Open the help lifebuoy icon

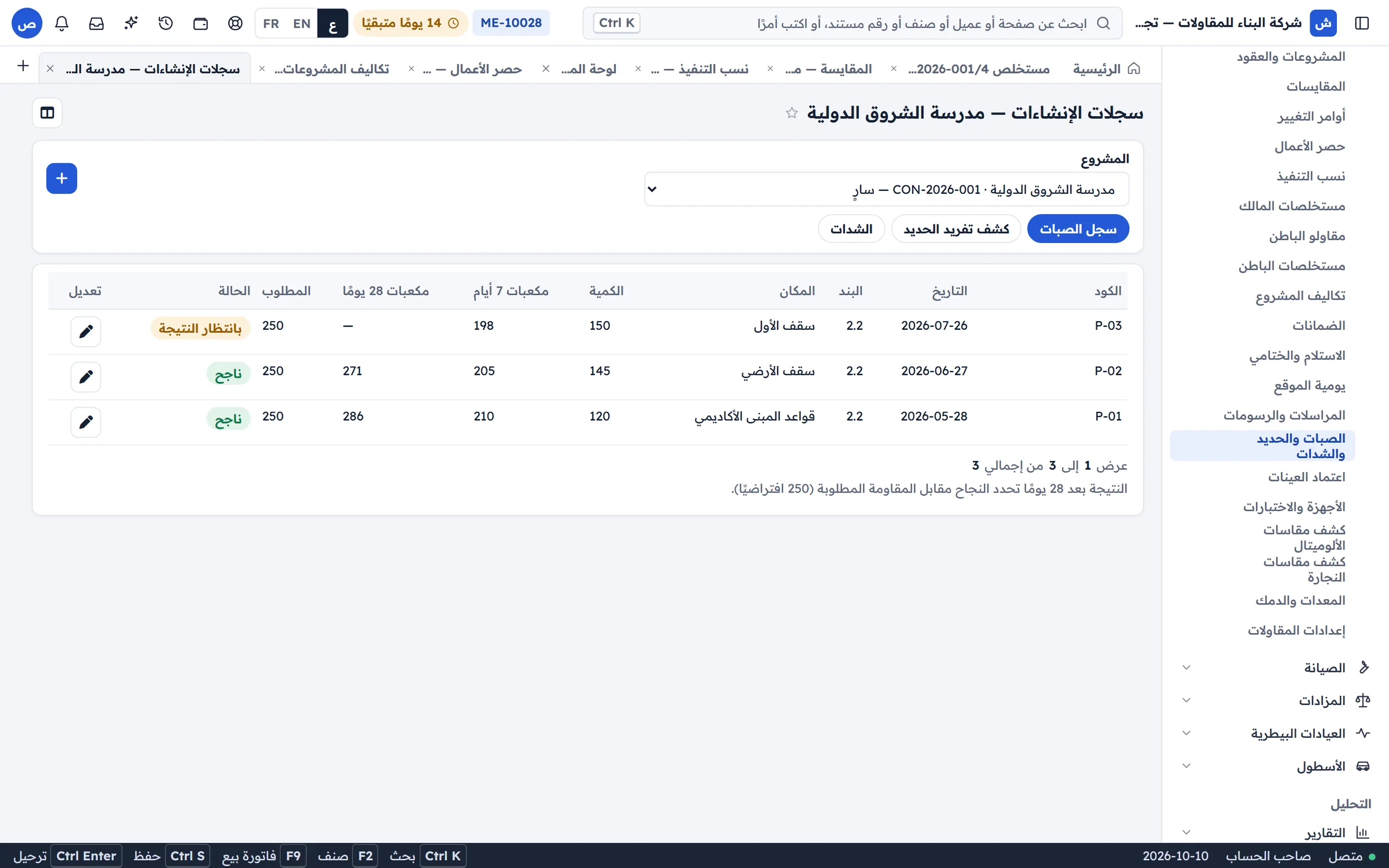[x=236, y=23]
